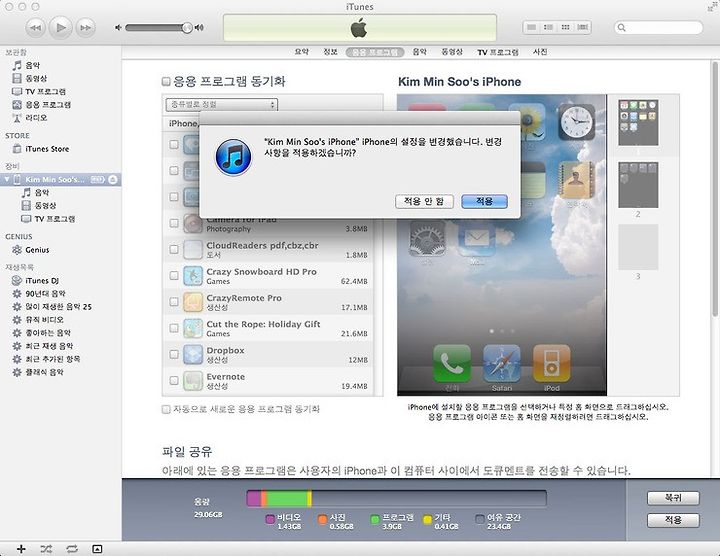Collapse the Kim Min Soo's device triangle

[7, 179]
